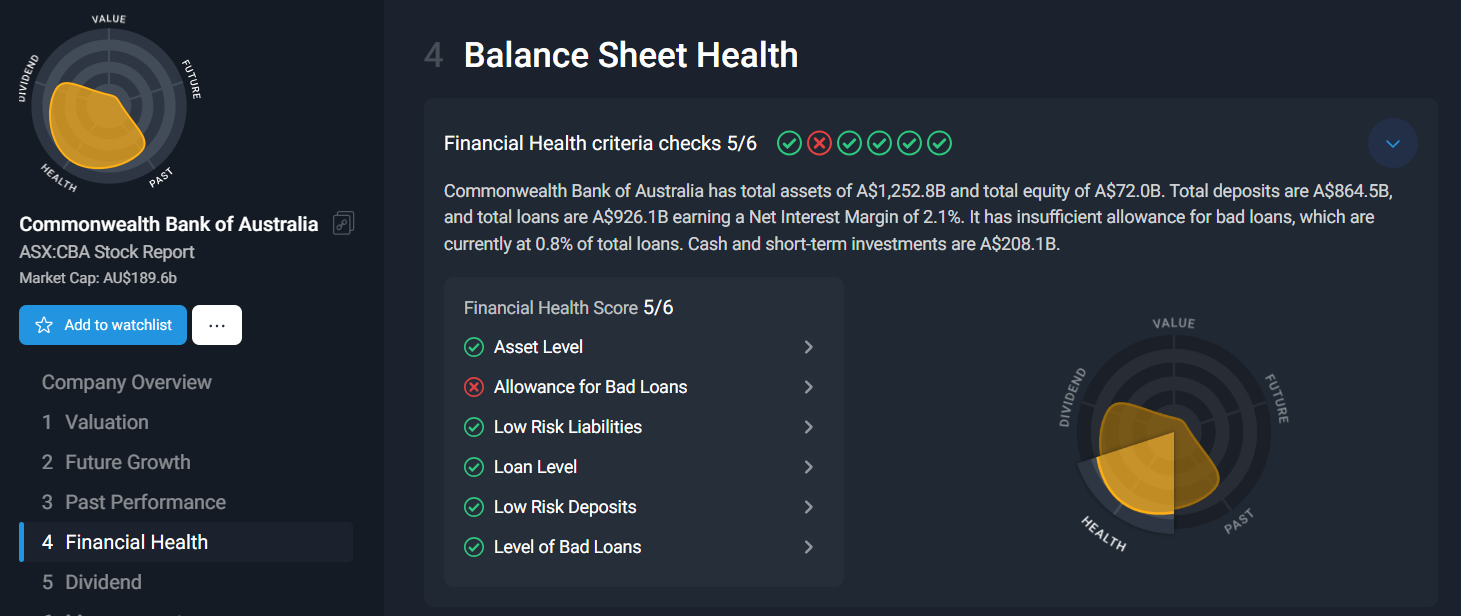Viewport: 1461px width, 616px height.
Task: Click the copy link icon beside company name
Action: tap(344, 223)
